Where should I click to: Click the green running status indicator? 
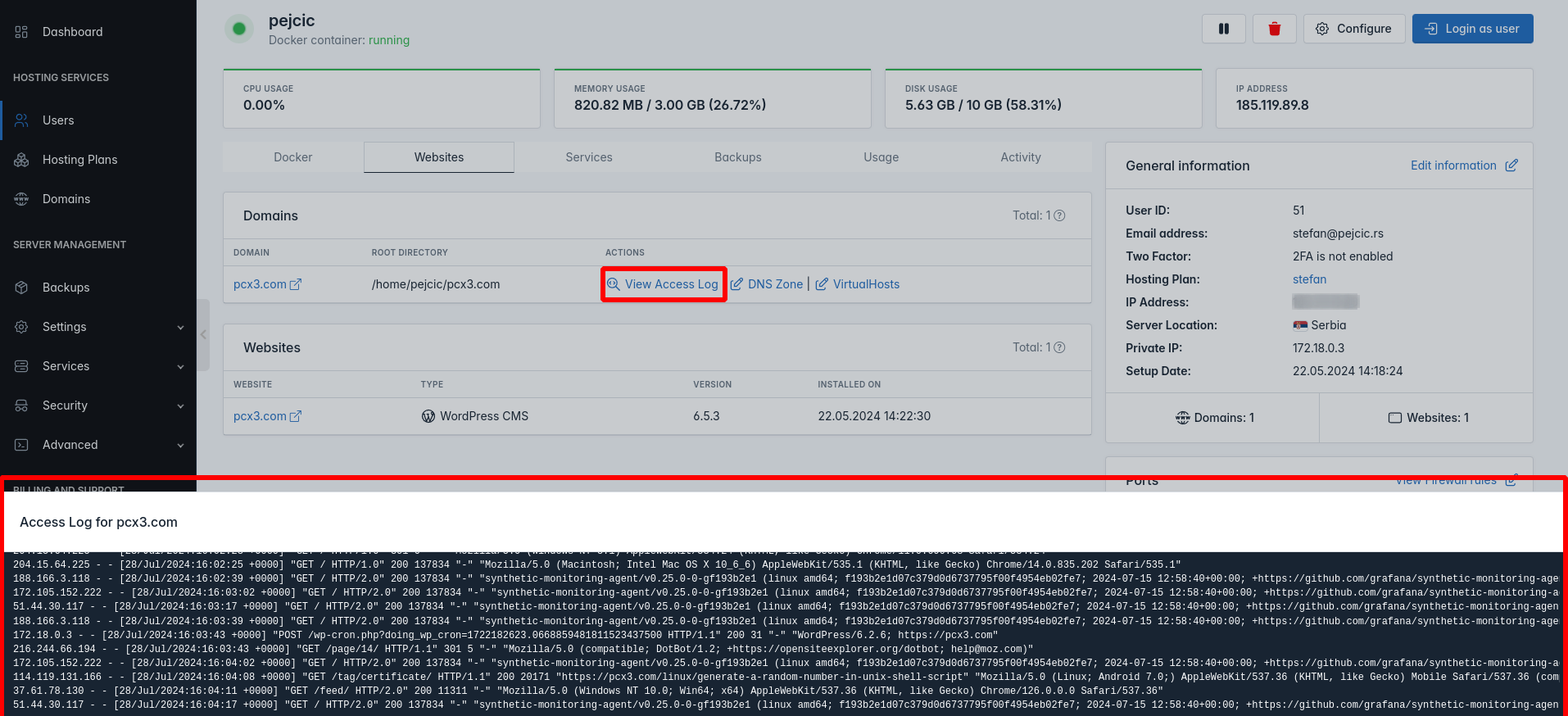click(239, 29)
